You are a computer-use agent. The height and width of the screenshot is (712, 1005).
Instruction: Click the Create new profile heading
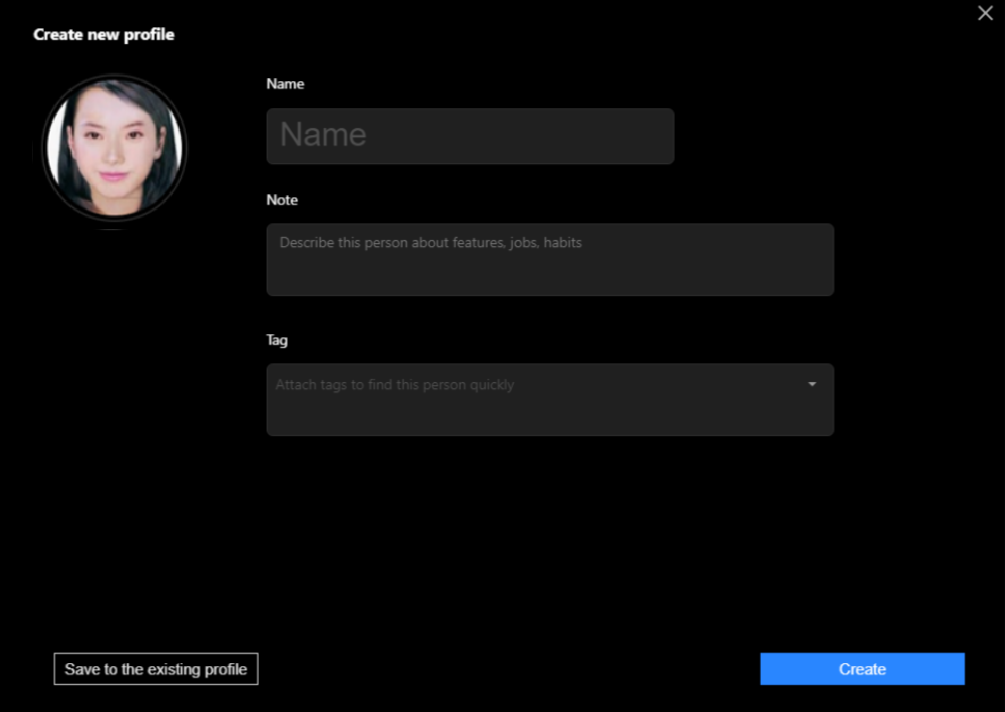pyautogui.click(x=104, y=35)
